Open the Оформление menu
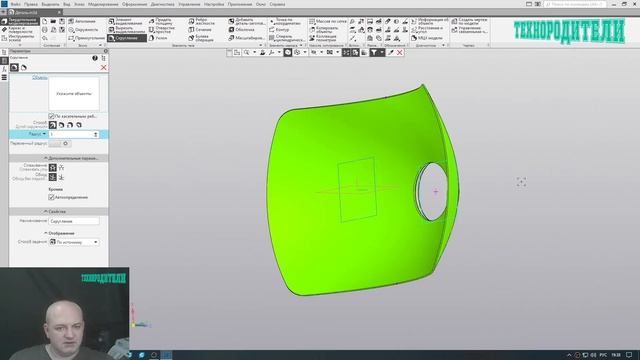The height and width of the screenshot is (360, 640). [x=134, y=4]
